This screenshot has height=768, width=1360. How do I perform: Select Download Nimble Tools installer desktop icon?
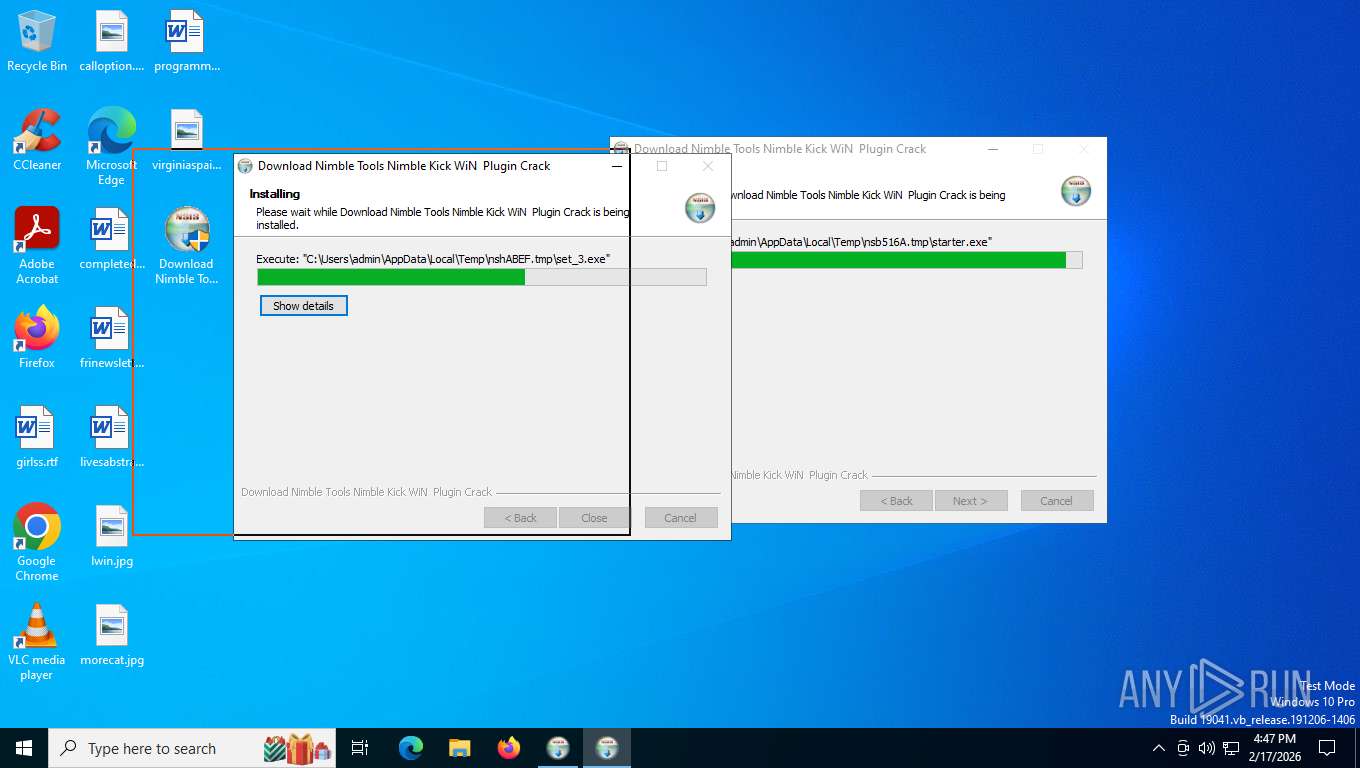(186, 246)
